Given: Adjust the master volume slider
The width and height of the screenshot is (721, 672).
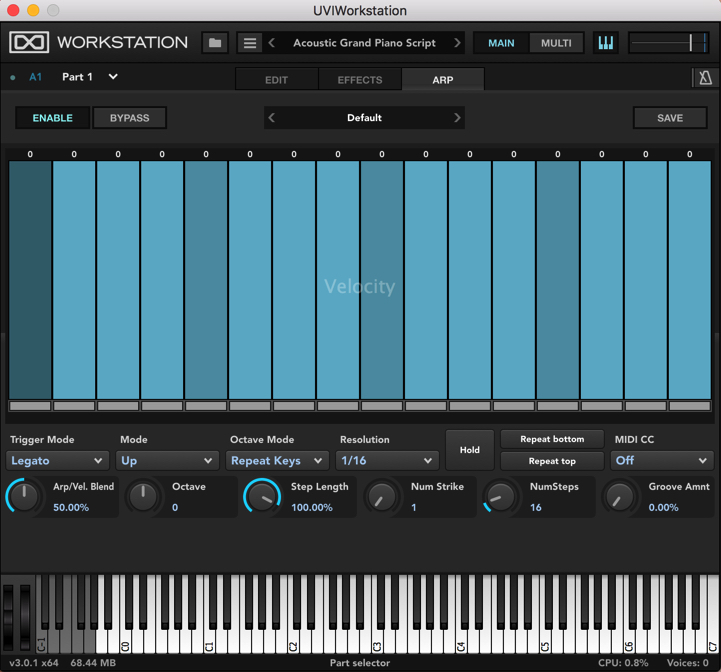Looking at the screenshot, I should (x=668, y=43).
